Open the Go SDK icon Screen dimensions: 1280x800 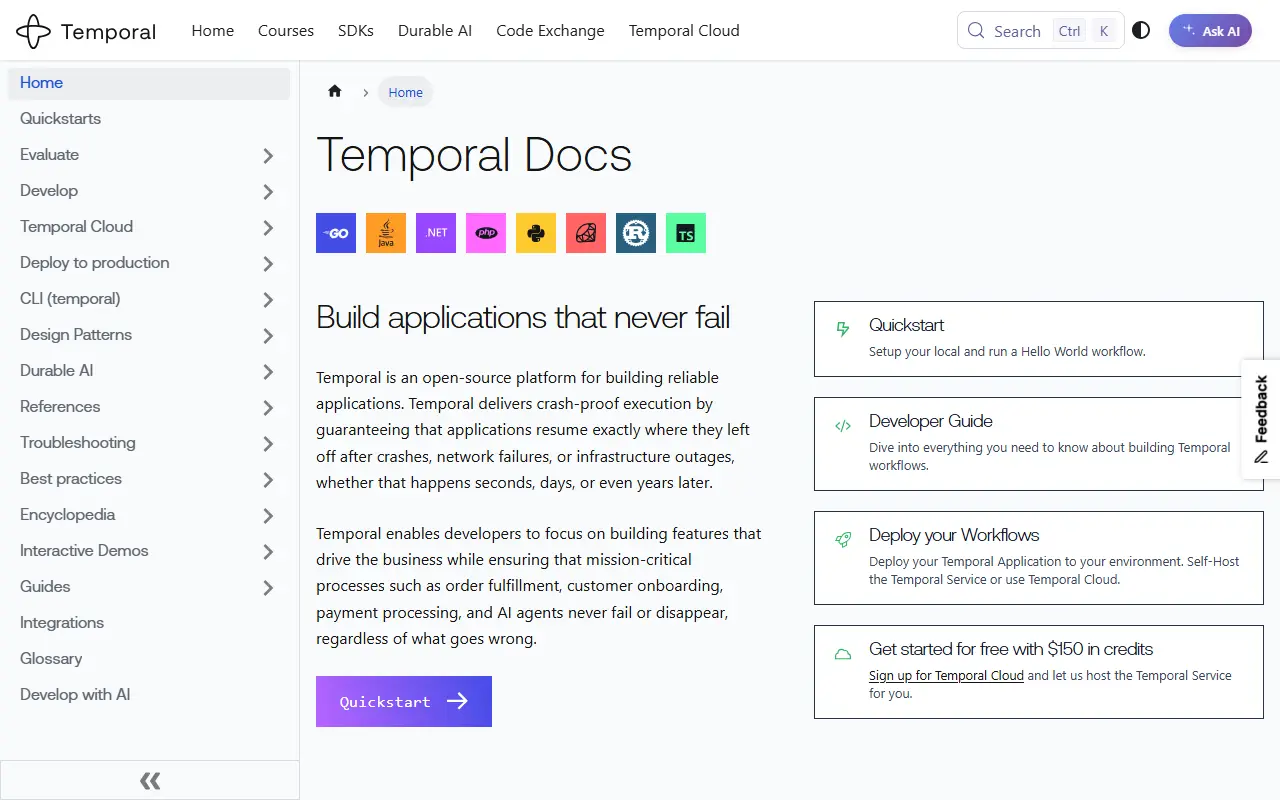point(336,233)
